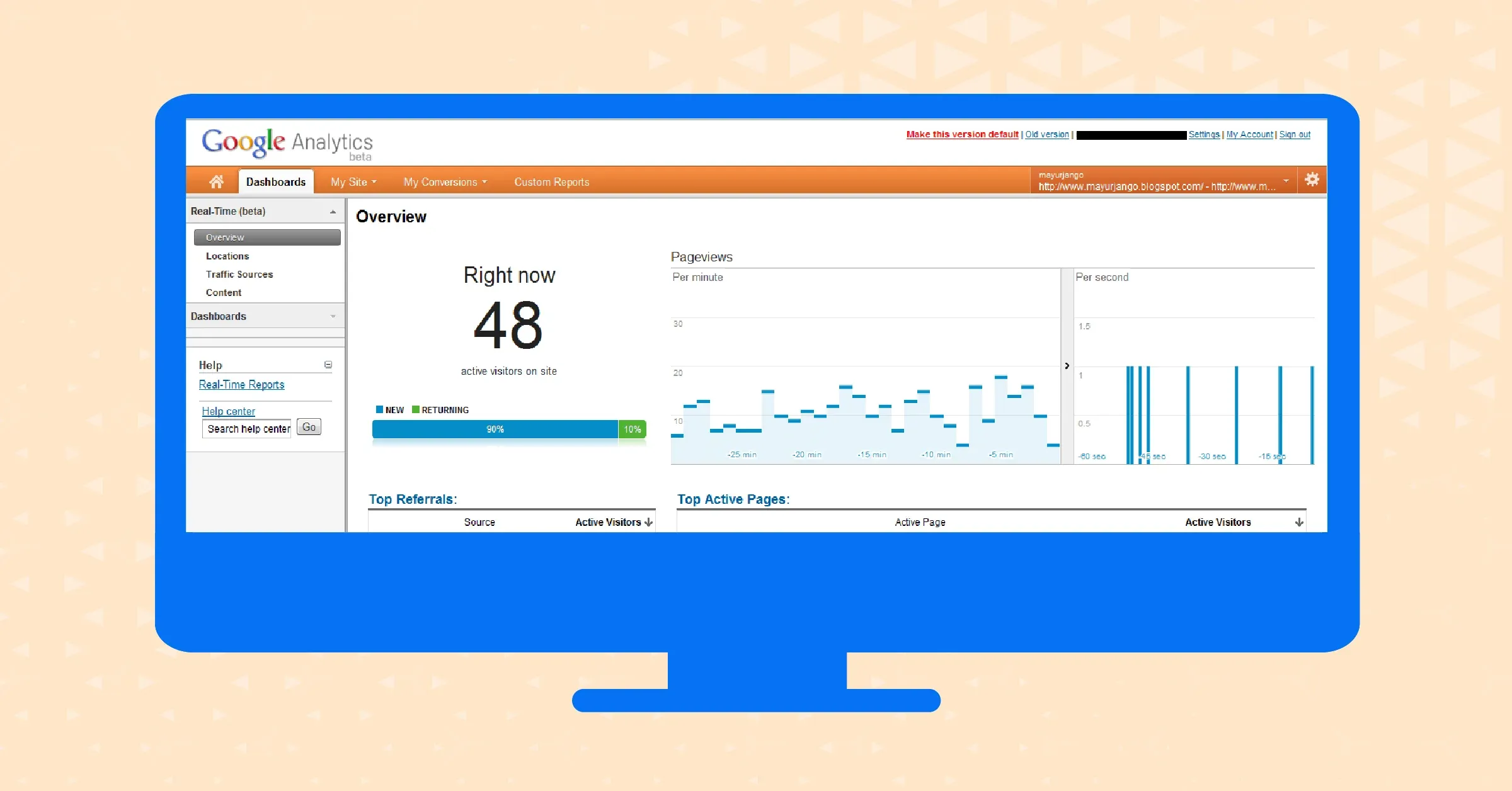
Task: Click the Top Active Pages heading
Action: pos(733,499)
